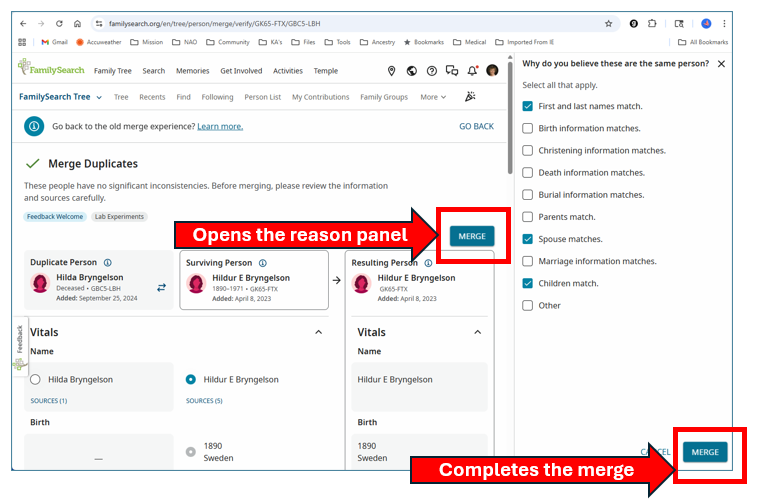Check Death information matches
The height and width of the screenshot is (501, 762).
coord(527,173)
